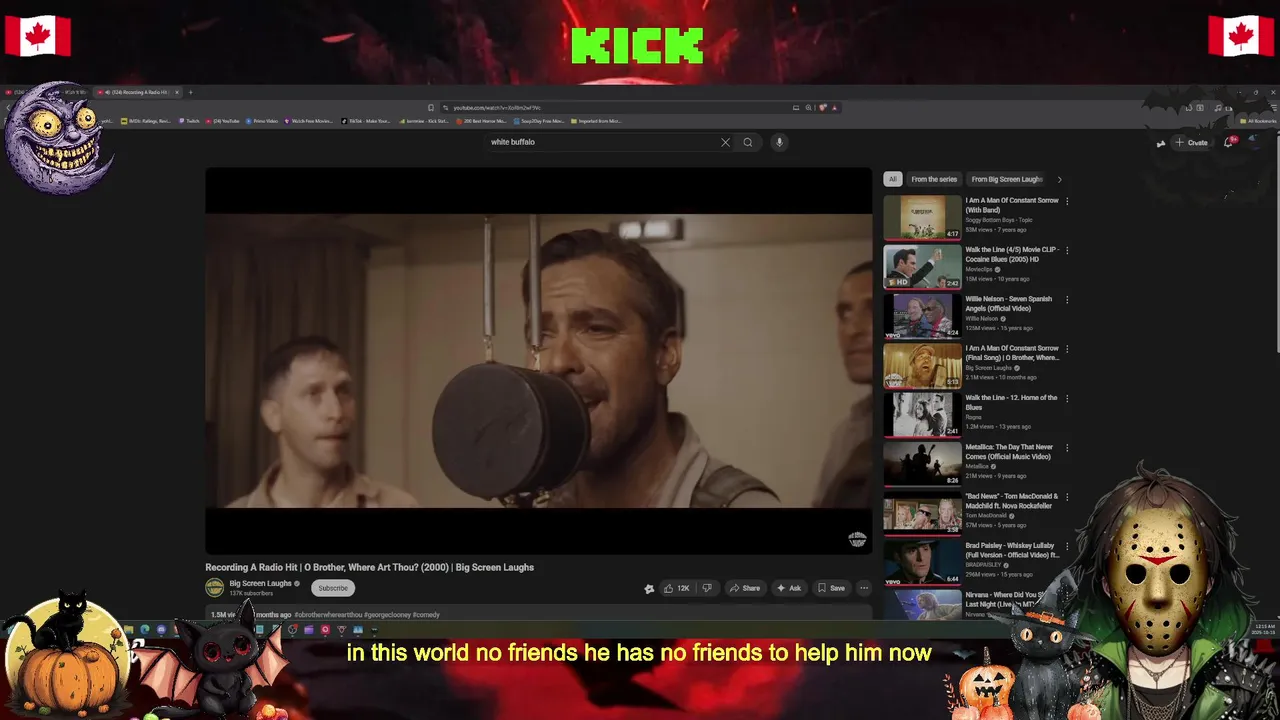Switch to the 'Recording A Radio Hit' browser tab
Viewport: 1280px width, 720px height.
(x=138, y=92)
